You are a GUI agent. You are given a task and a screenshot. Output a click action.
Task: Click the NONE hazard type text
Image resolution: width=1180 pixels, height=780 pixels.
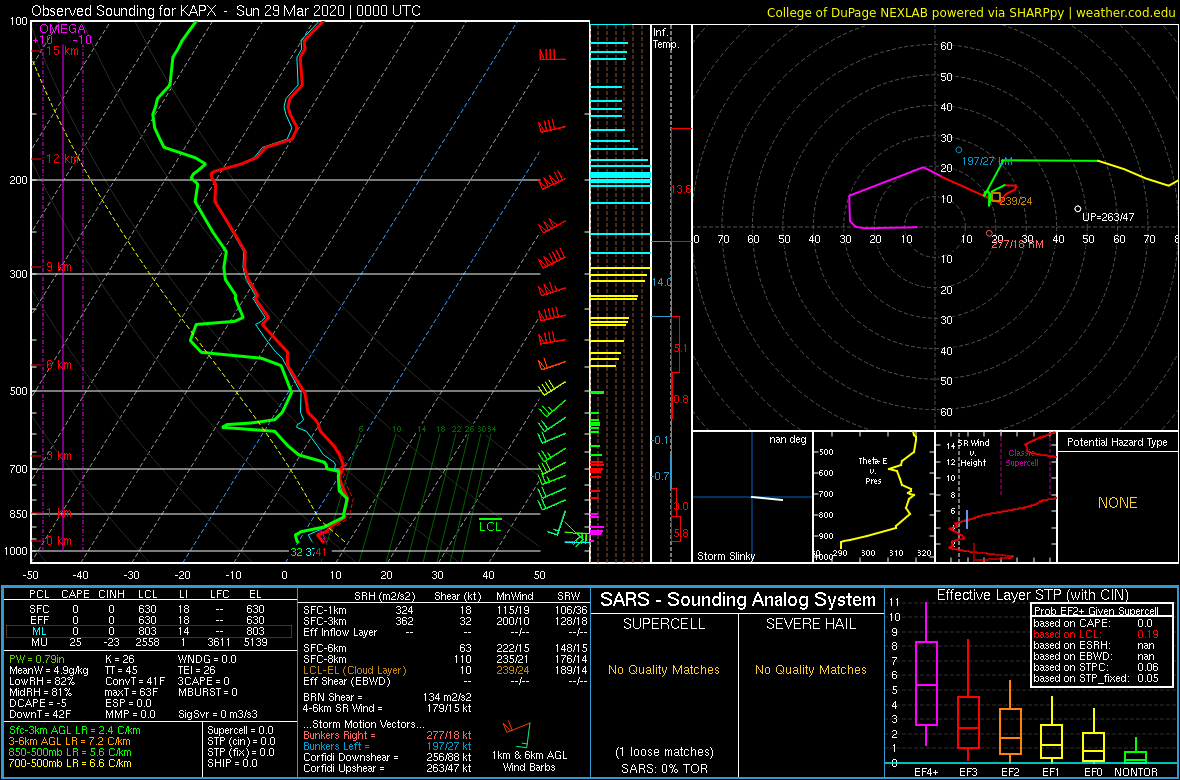coord(1117,503)
